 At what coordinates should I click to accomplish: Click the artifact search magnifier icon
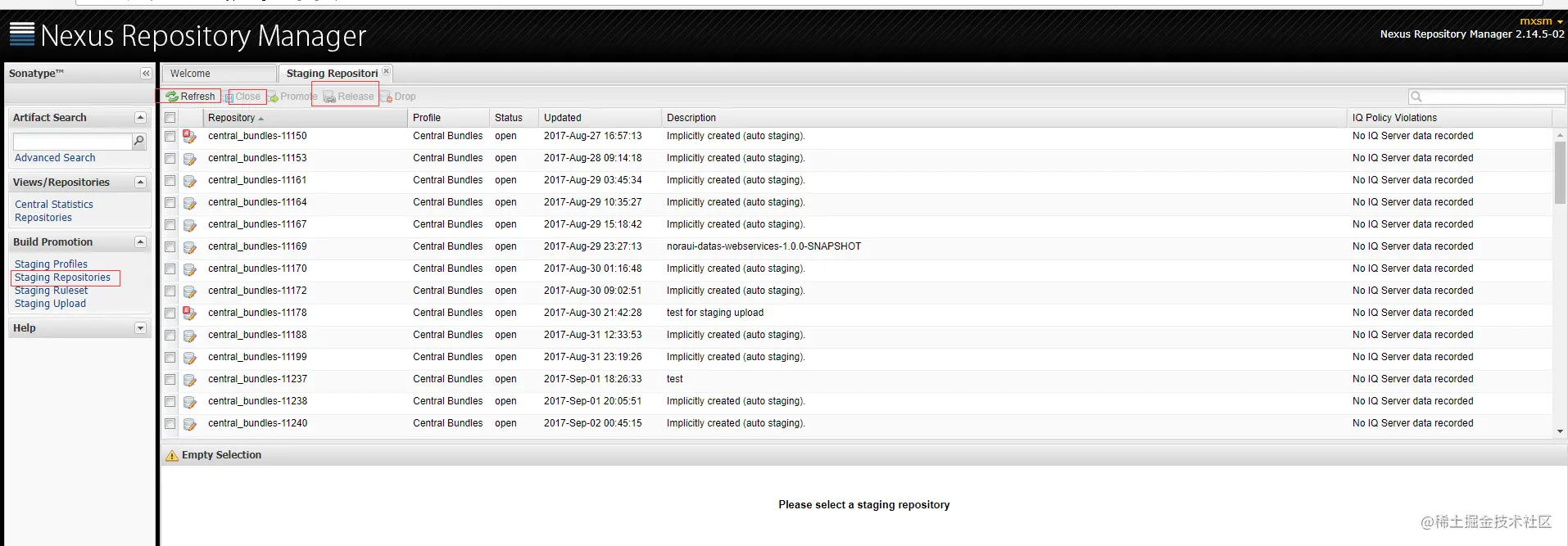(x=139, y=141)
